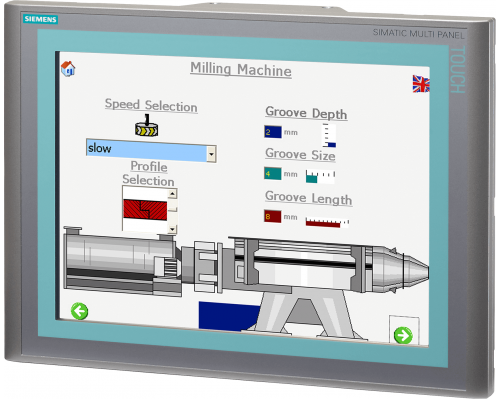
Task: Click the Milling Machine title
Action: point(241,70)
